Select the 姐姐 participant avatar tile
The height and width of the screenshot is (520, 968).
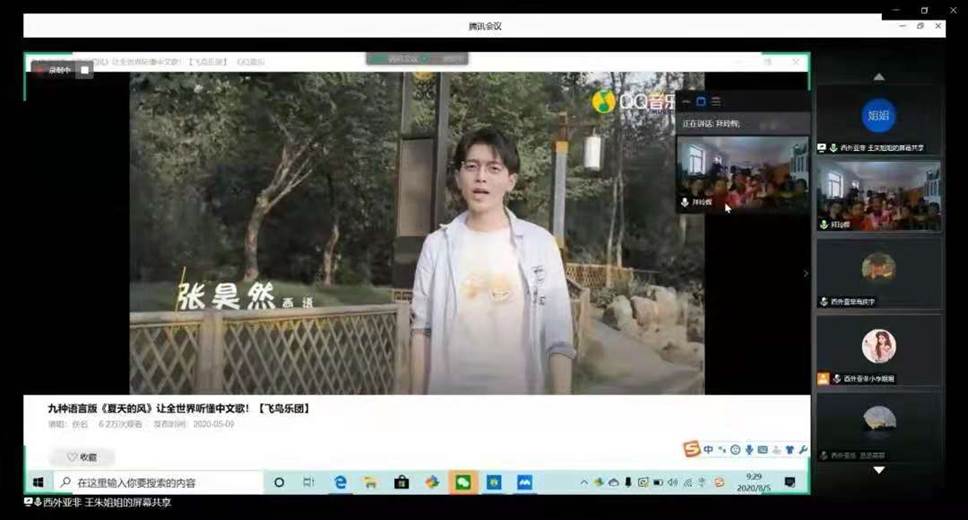coord(878,116)
